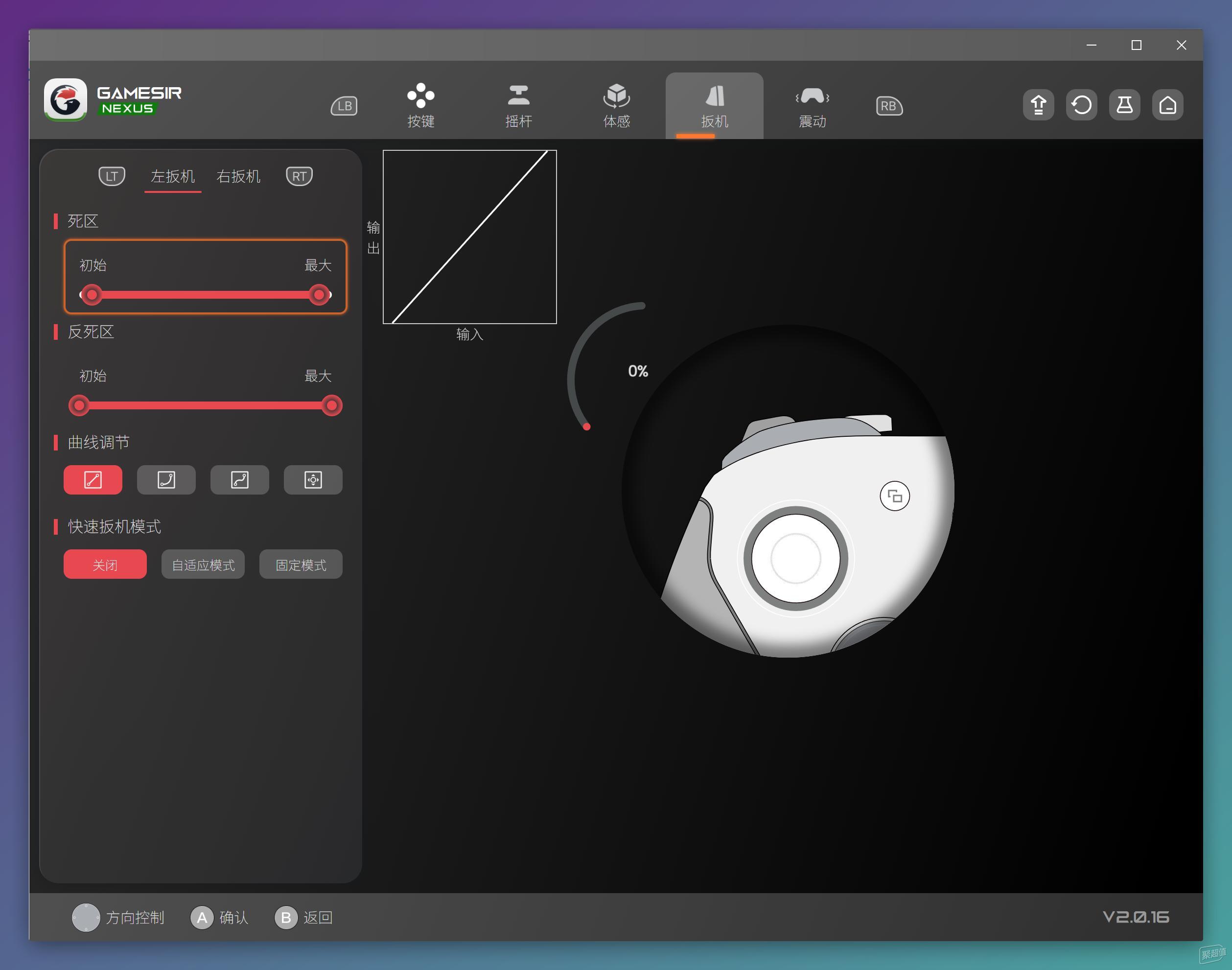Click the 反死区 section heading
This screenshot has height=970, width=1232.
click(x=91, y=331)
